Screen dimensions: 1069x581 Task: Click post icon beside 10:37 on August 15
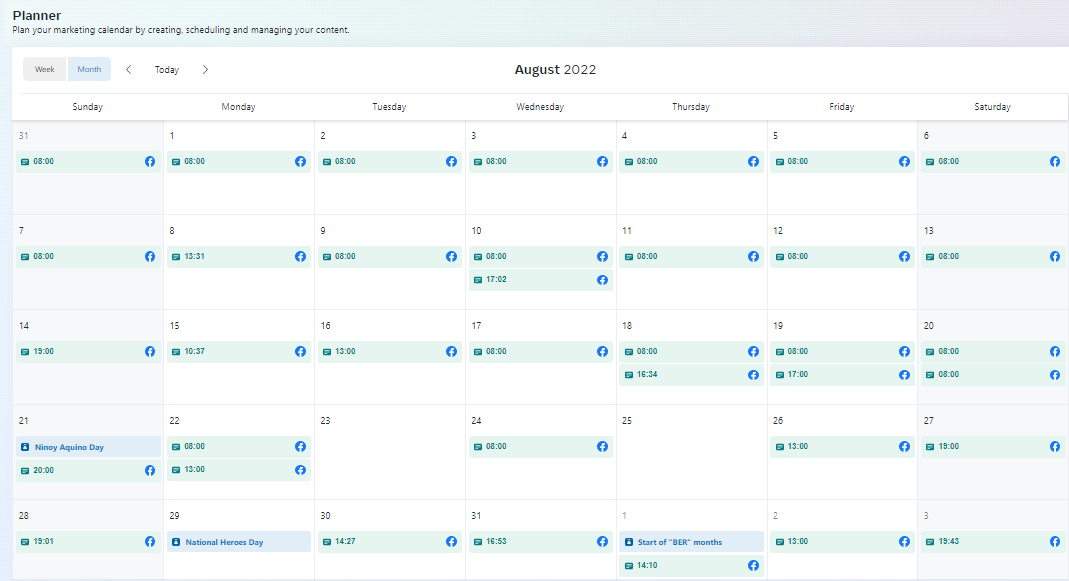click(x=176, y=352)
